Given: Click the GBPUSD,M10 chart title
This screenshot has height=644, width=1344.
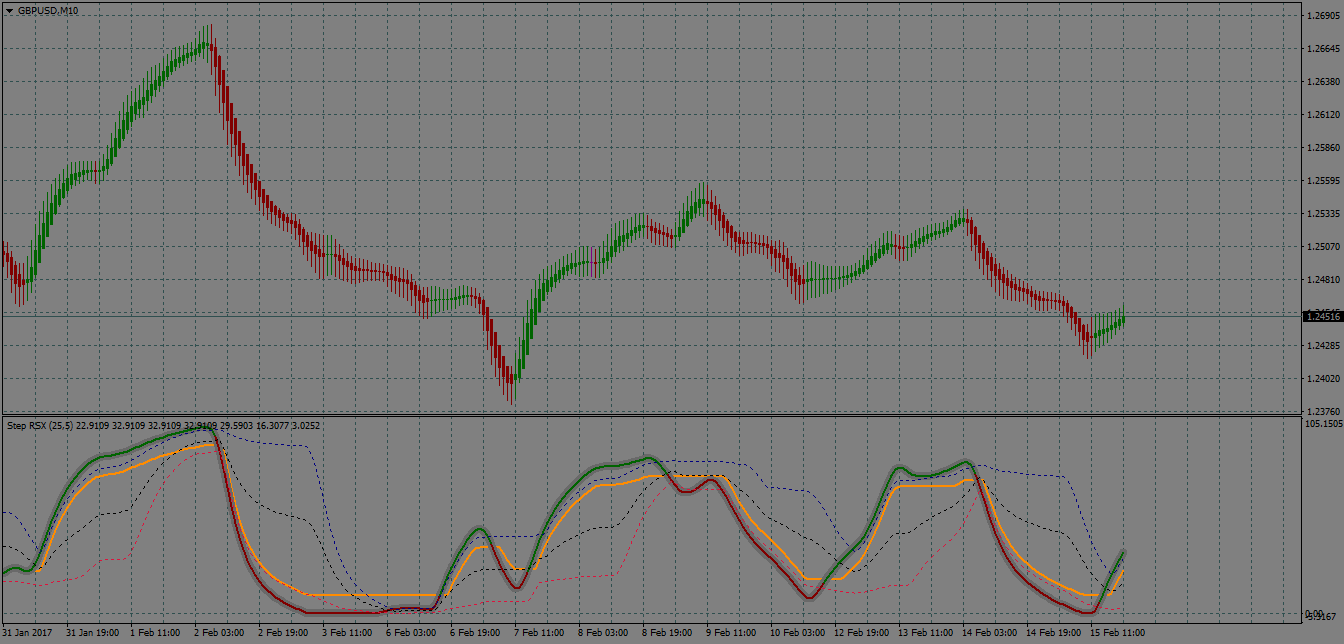Looking at the screenshot, I should 48,10.
